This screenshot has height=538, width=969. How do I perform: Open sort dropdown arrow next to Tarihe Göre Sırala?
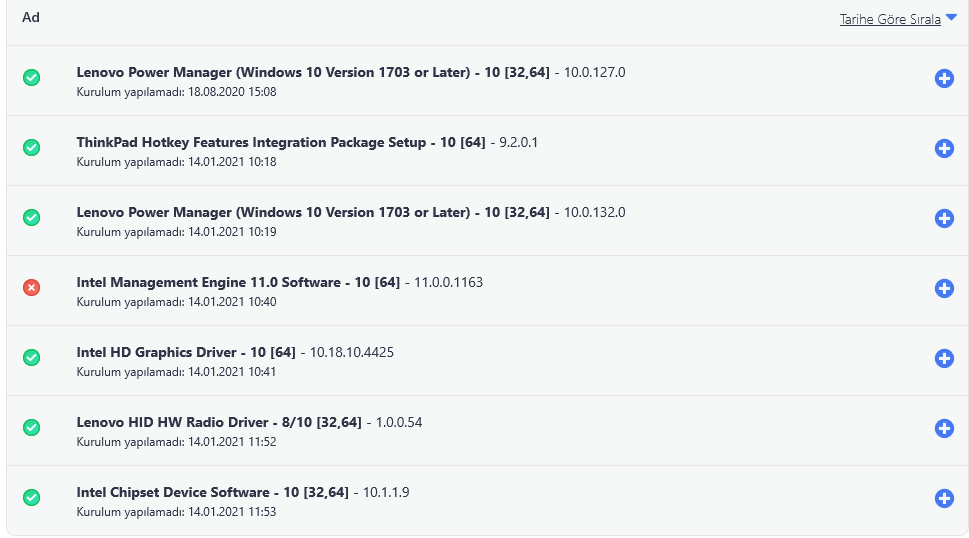coord(952,17)
